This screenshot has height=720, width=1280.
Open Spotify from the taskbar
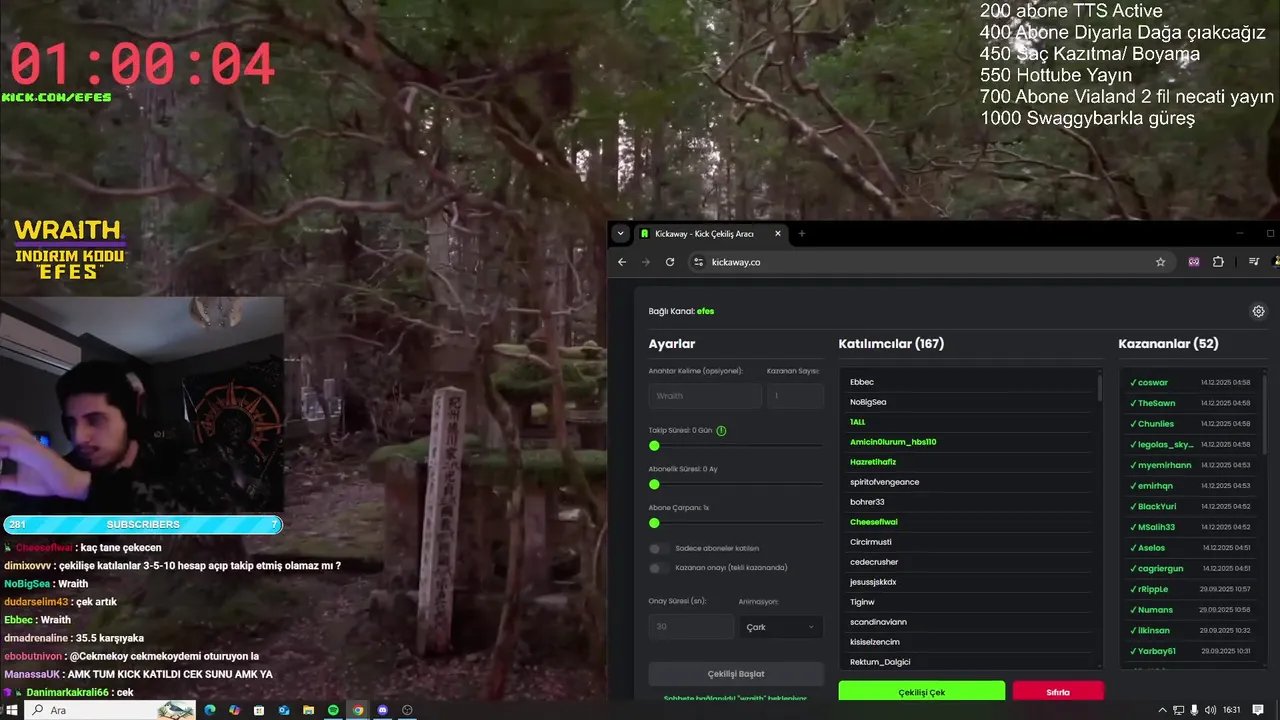(333, 710)
